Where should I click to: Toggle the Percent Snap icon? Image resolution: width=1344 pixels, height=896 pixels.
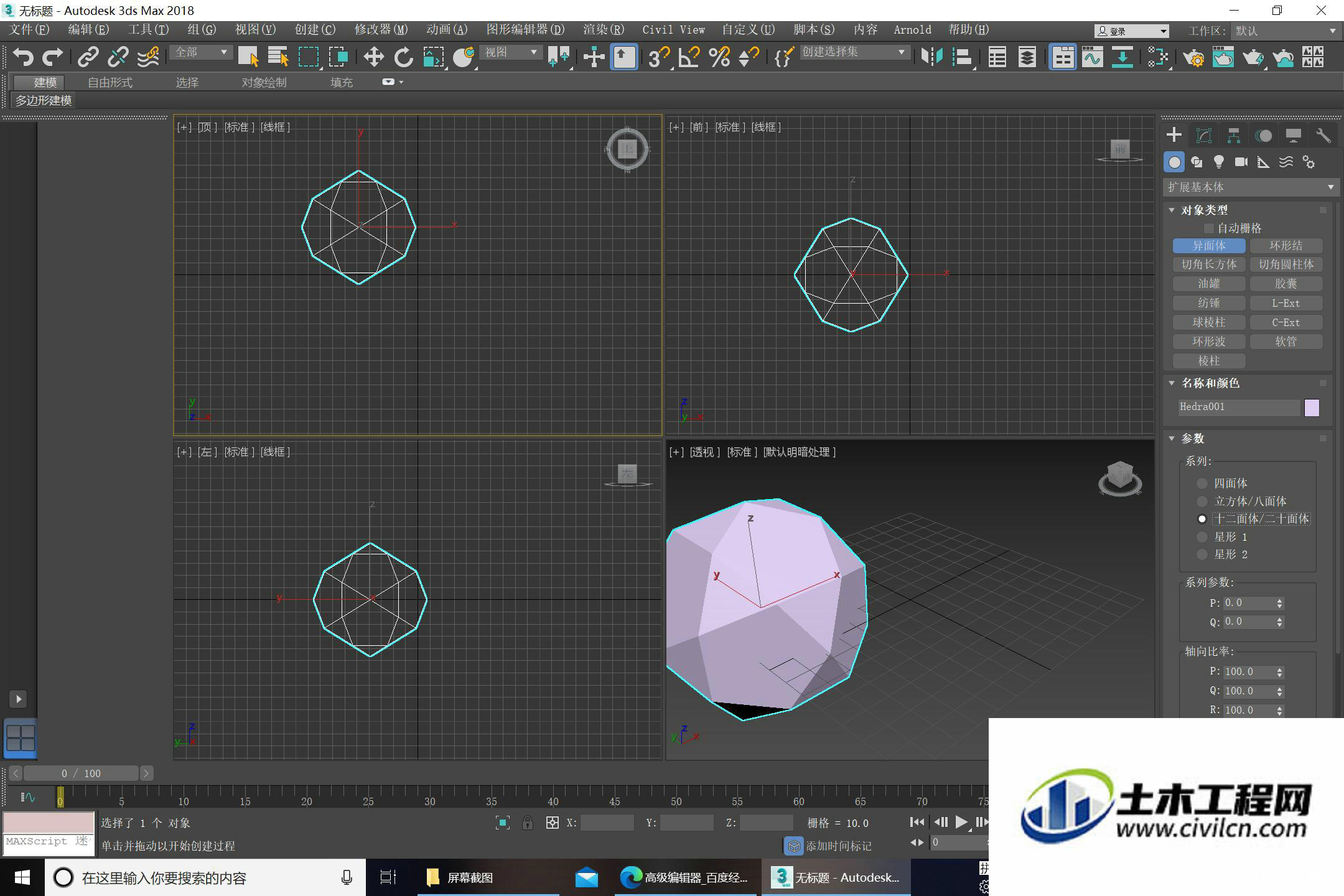coord(719,57)
